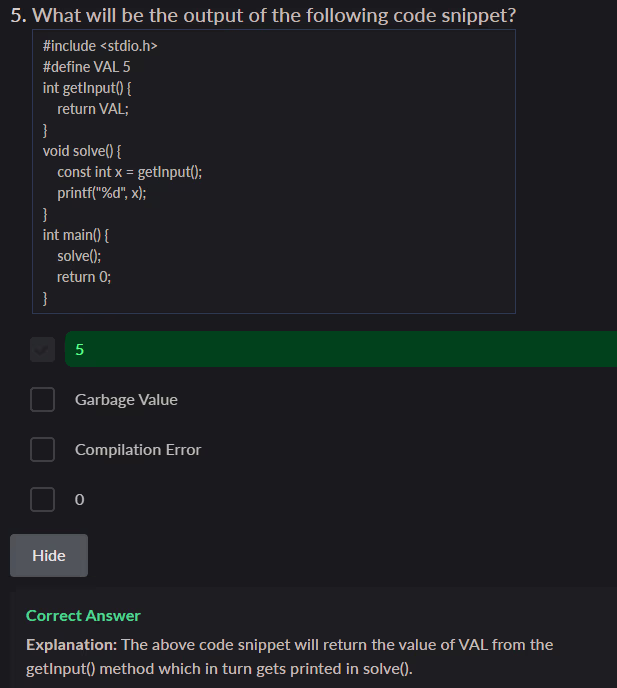Click the Explanation paragraph text
The height and width of the screenshot is (688, 617).
(290, 656)
